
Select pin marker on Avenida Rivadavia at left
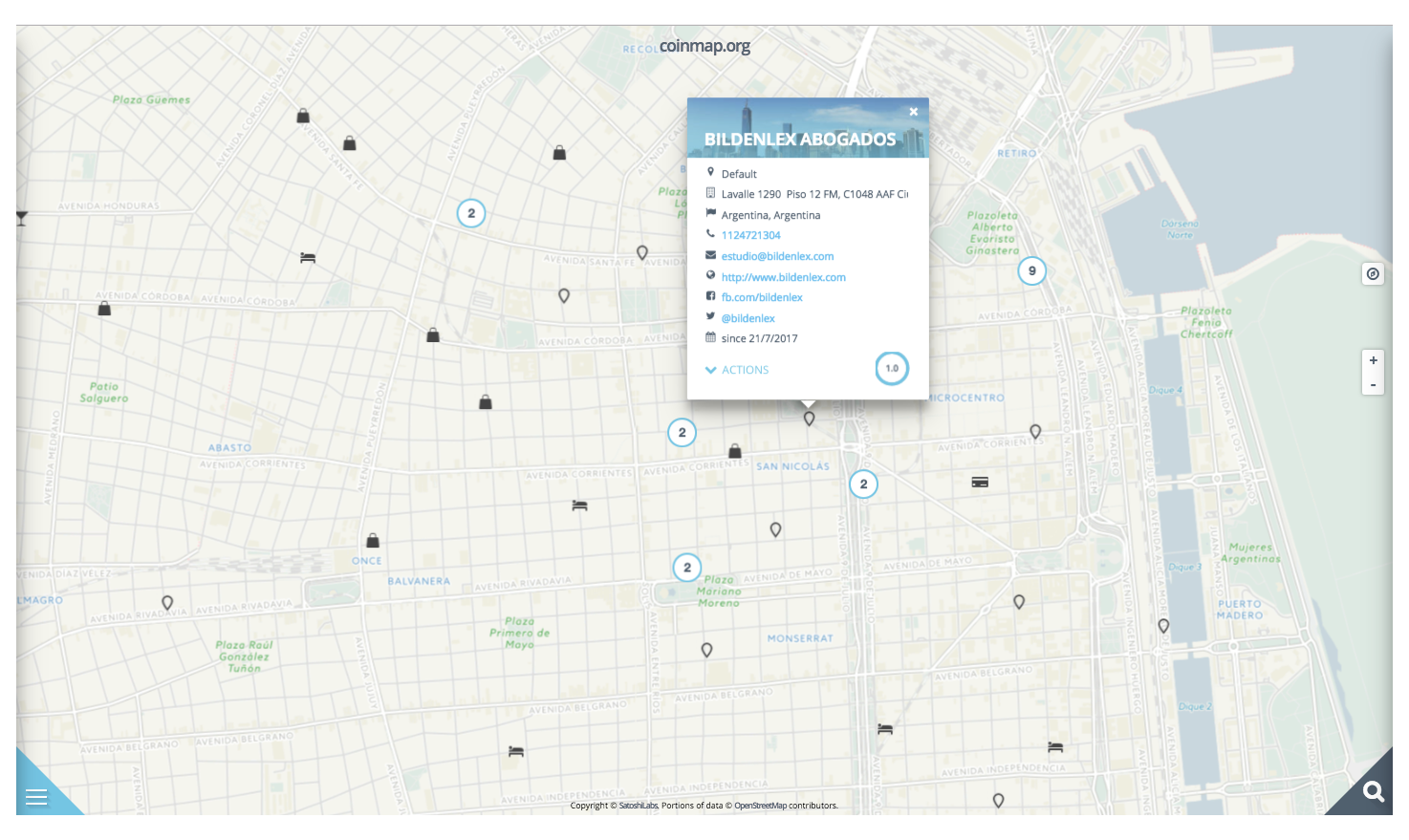click(167, 603)
